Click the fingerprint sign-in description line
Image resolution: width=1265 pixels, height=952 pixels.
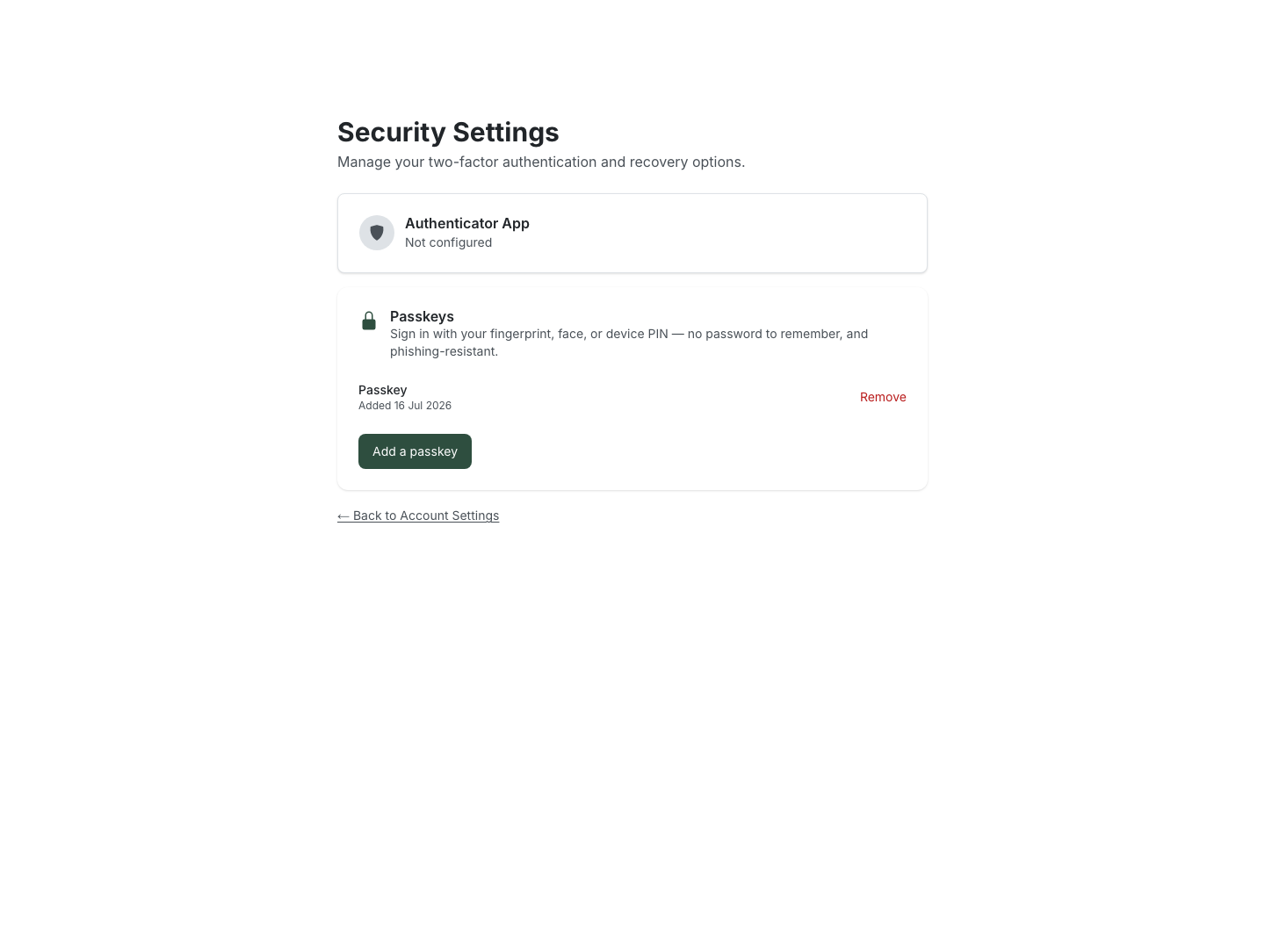tap(629, 334)
